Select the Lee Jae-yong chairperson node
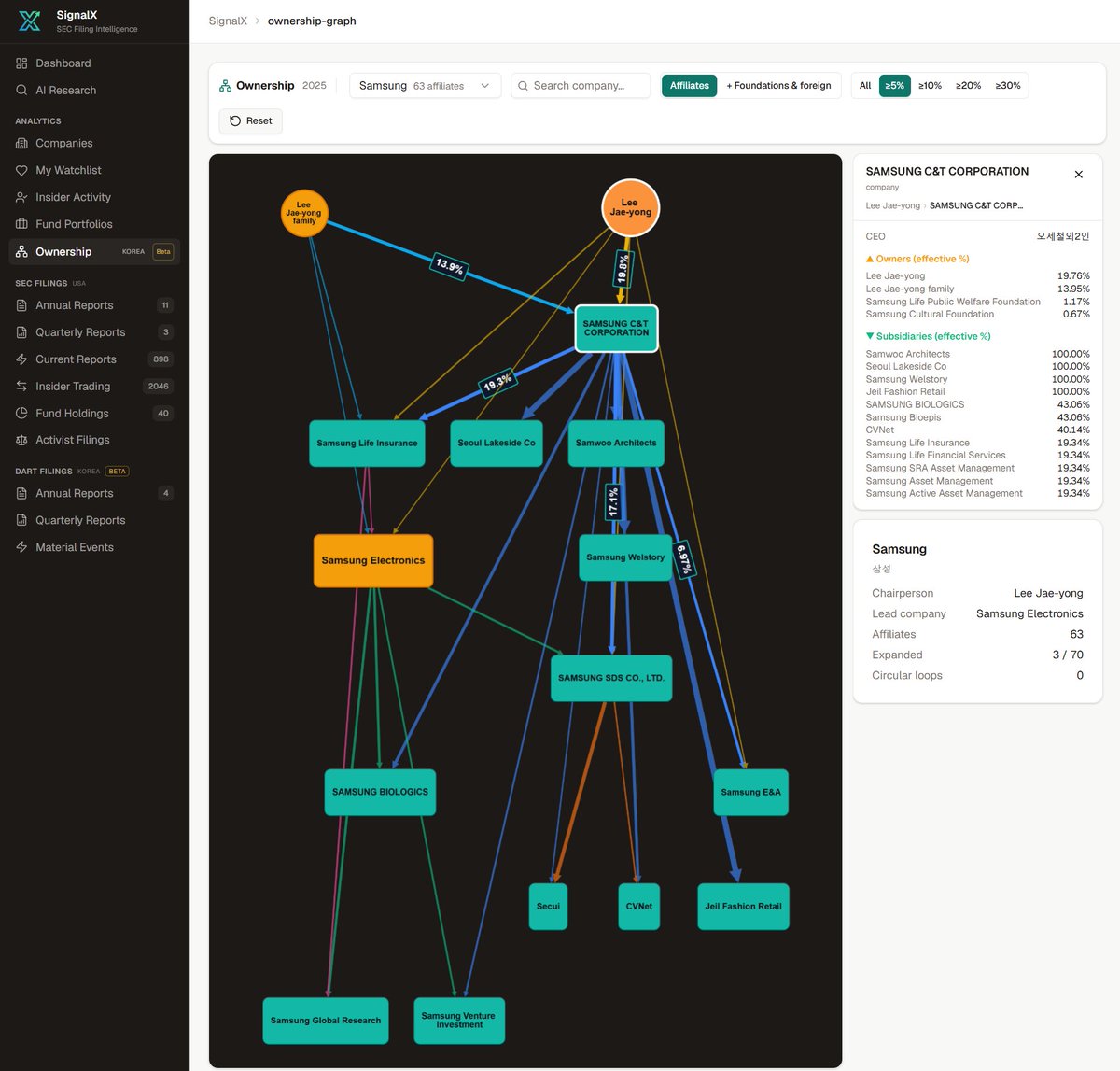 [630, 208]
